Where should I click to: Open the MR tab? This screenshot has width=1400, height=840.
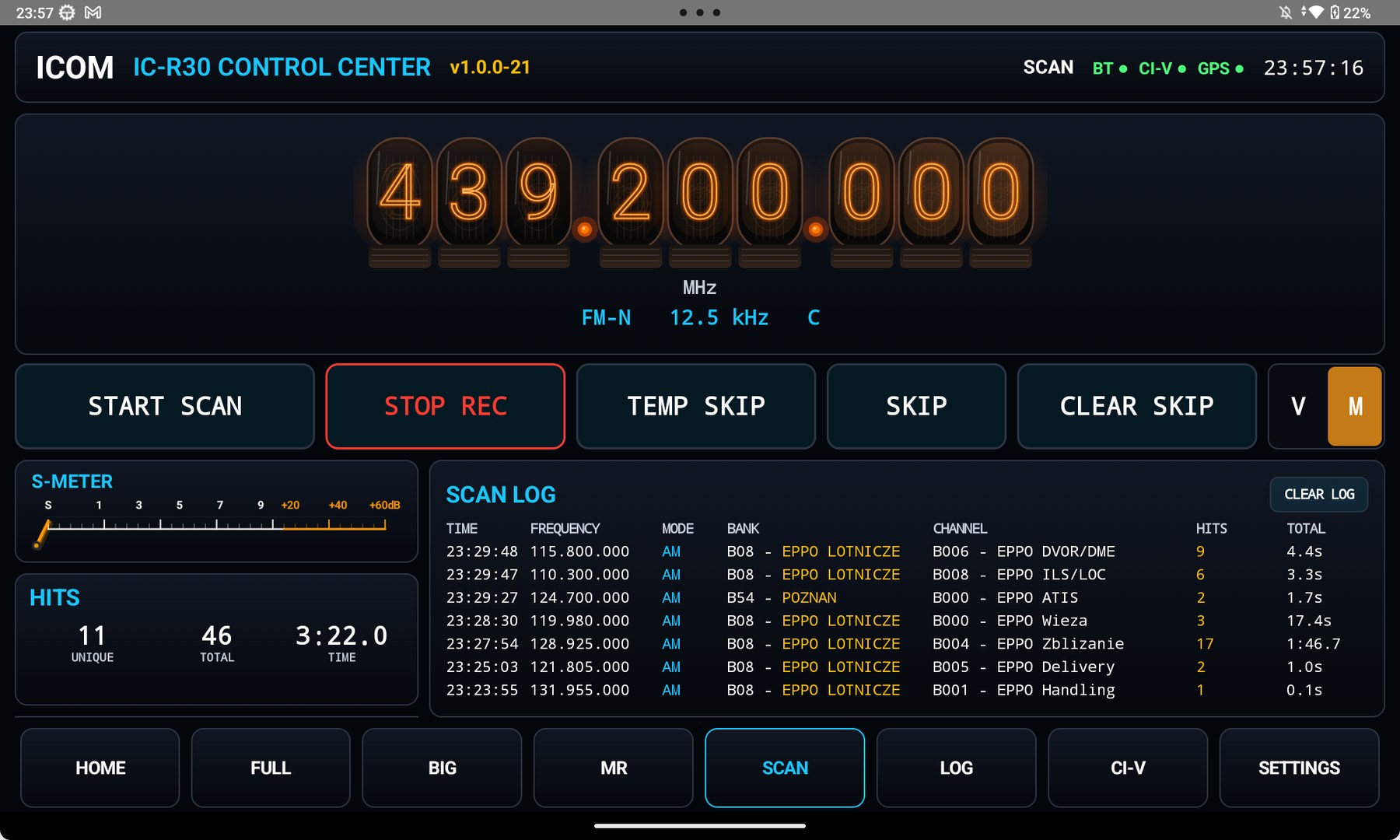point(614,768)
